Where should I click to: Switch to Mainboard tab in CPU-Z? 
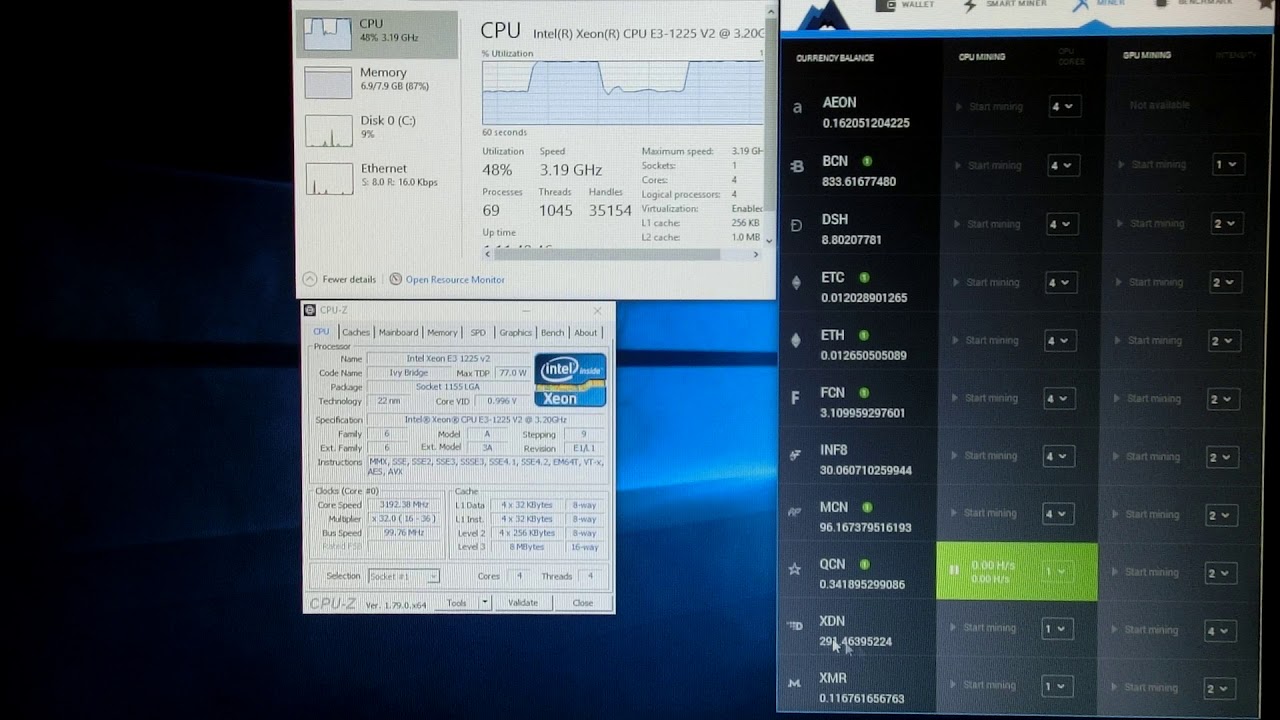(398, 333)
